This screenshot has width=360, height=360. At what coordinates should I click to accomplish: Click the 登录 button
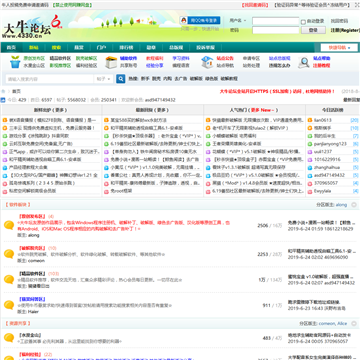(313, 30)
